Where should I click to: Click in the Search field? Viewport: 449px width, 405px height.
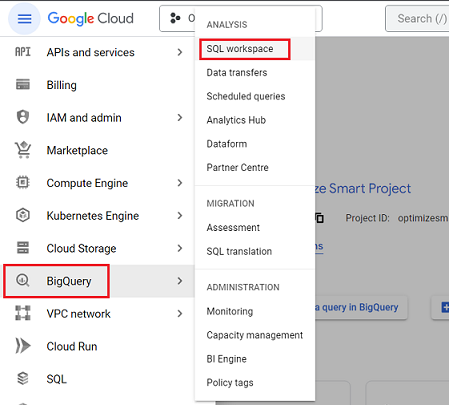pos(417,18)
